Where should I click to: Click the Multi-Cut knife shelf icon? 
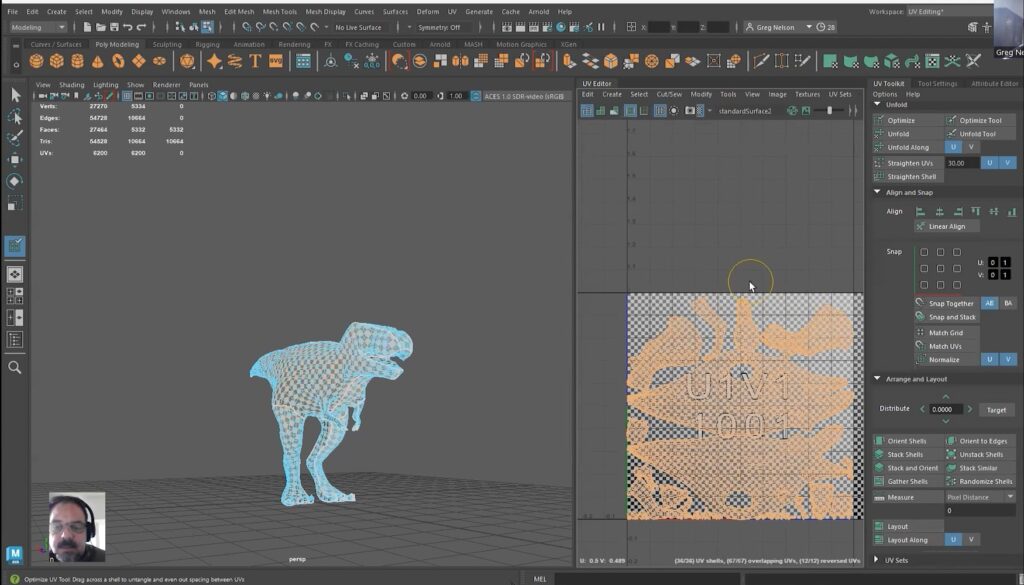coord(761,61)
